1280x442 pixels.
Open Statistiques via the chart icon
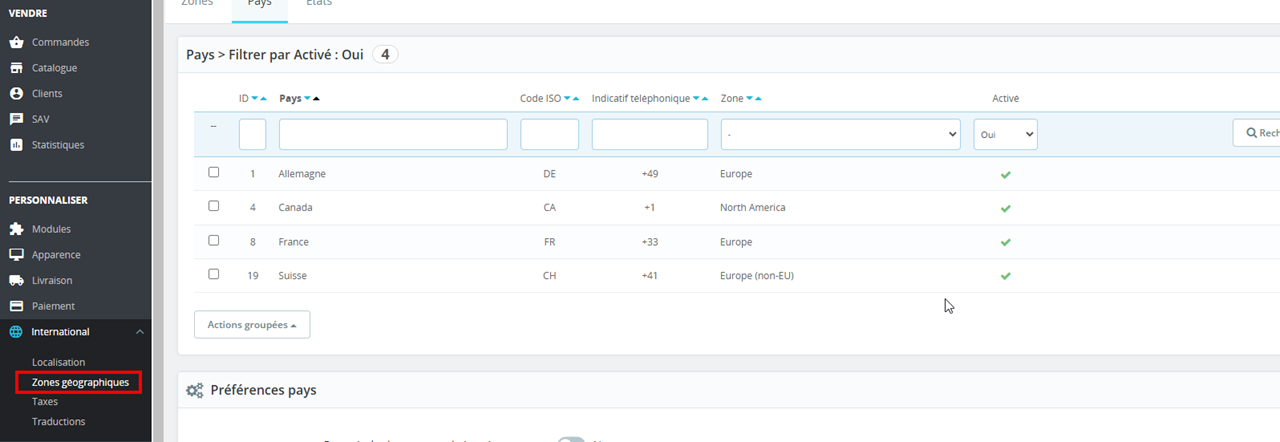pos(16,145)
